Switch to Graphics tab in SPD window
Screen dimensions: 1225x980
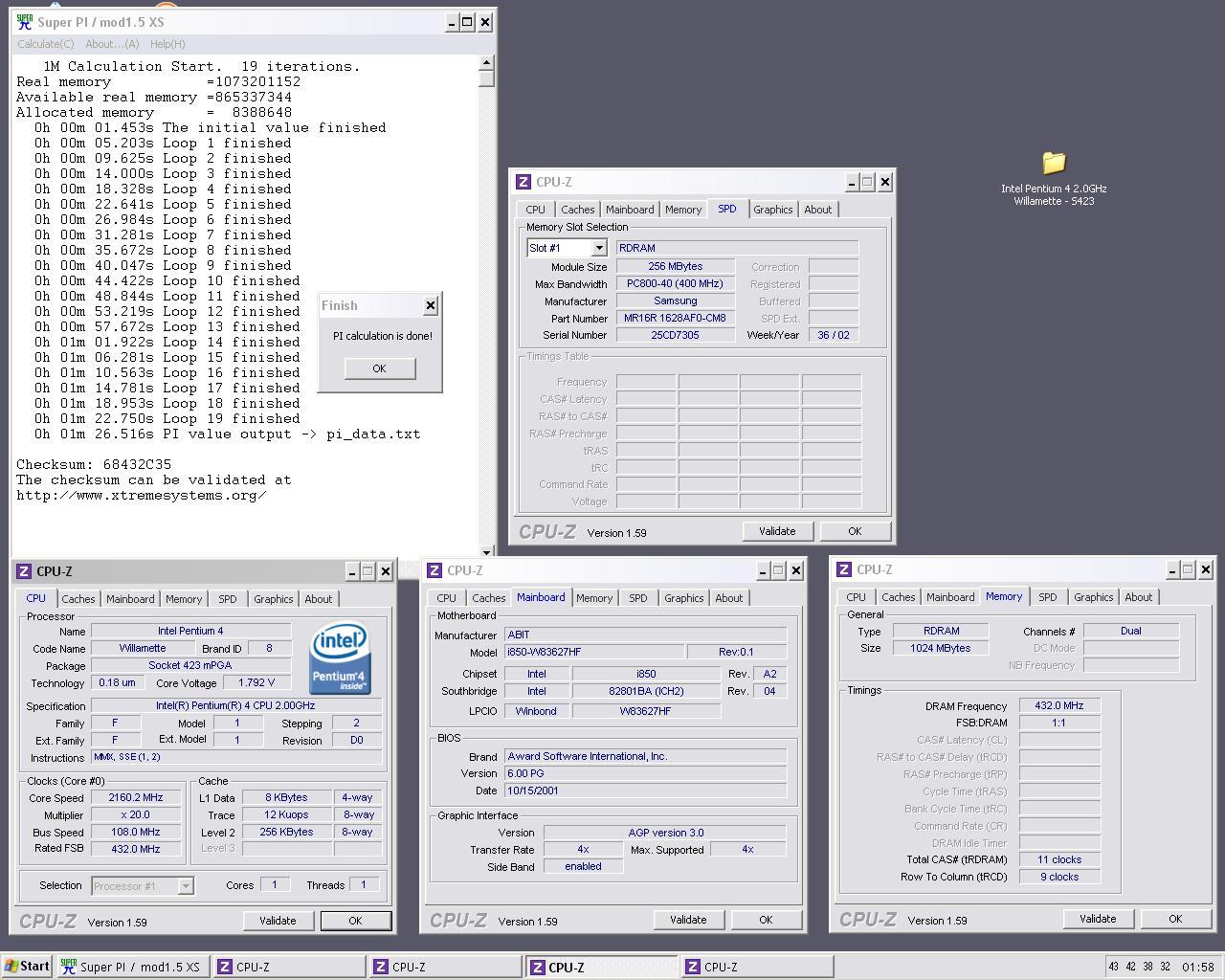(x=772, y=210)
